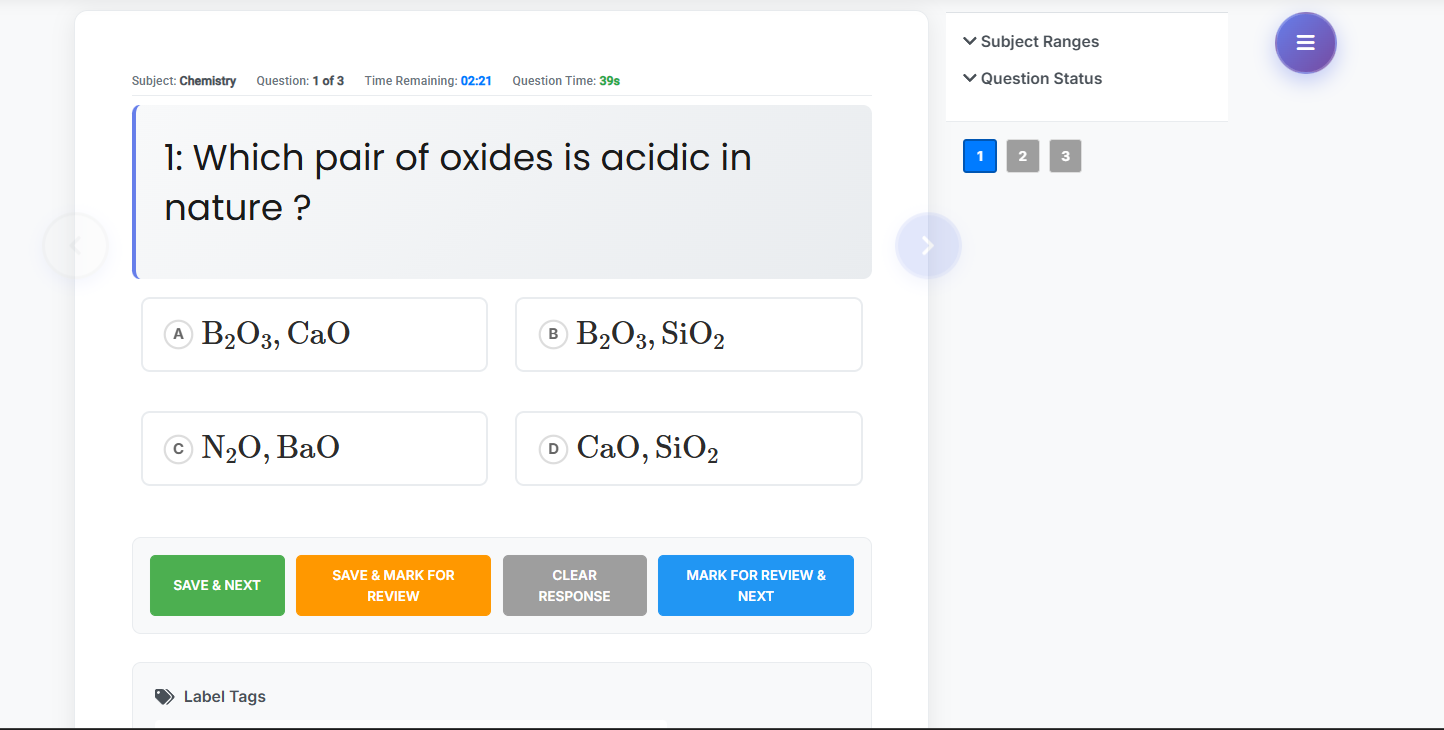Viewport: 1444px width, 730px height.
Task: Click the right arrow to go next question
Action: (x=928, y=244)
